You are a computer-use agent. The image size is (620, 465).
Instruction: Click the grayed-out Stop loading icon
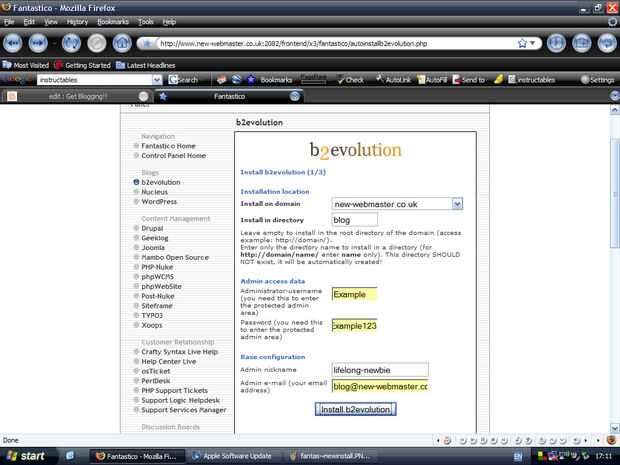(x=97, y=43)
